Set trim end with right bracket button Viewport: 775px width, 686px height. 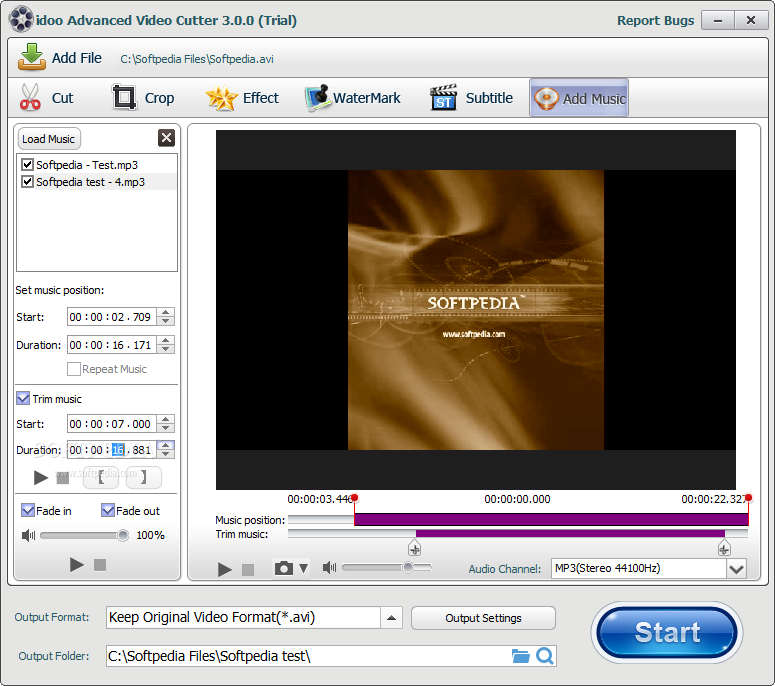(x=143, y=477)
